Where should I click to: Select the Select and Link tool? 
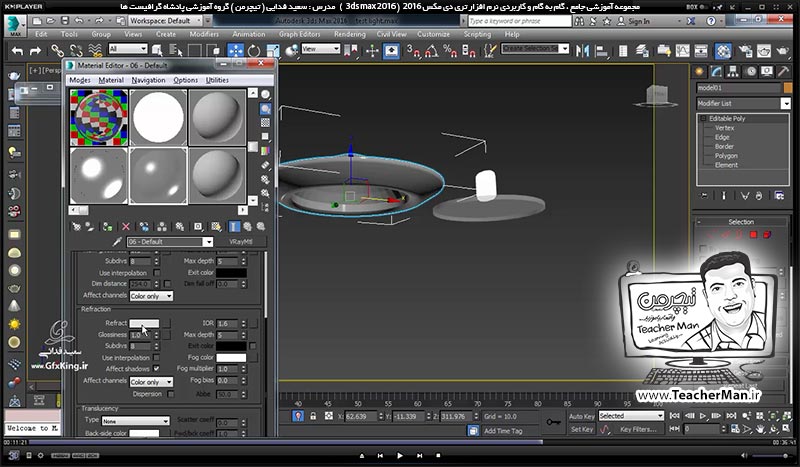pos(57,51)
